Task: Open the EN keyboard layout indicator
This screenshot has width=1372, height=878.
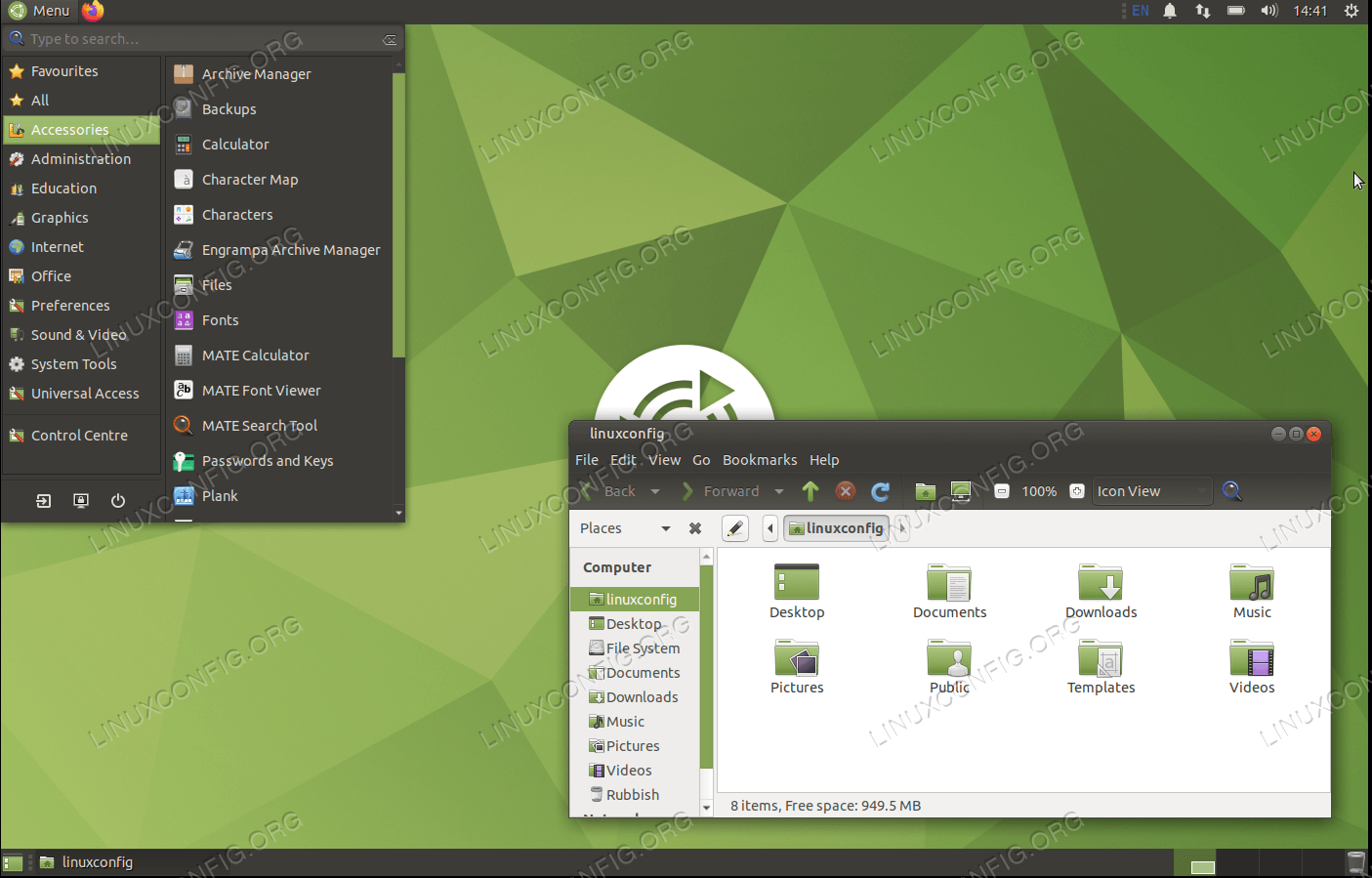Action: click(x=1140, y=11)
